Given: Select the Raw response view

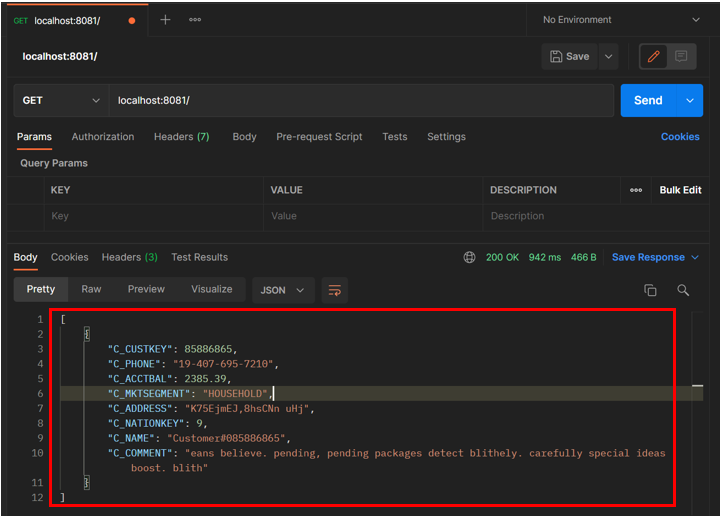Looking at the screenshot, I should click(x=91, y=289).
